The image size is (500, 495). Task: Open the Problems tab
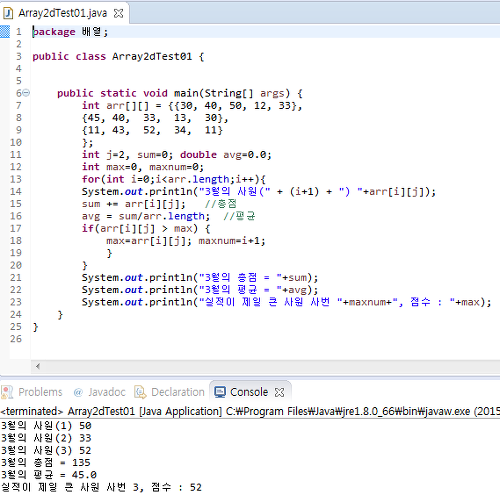40,392
